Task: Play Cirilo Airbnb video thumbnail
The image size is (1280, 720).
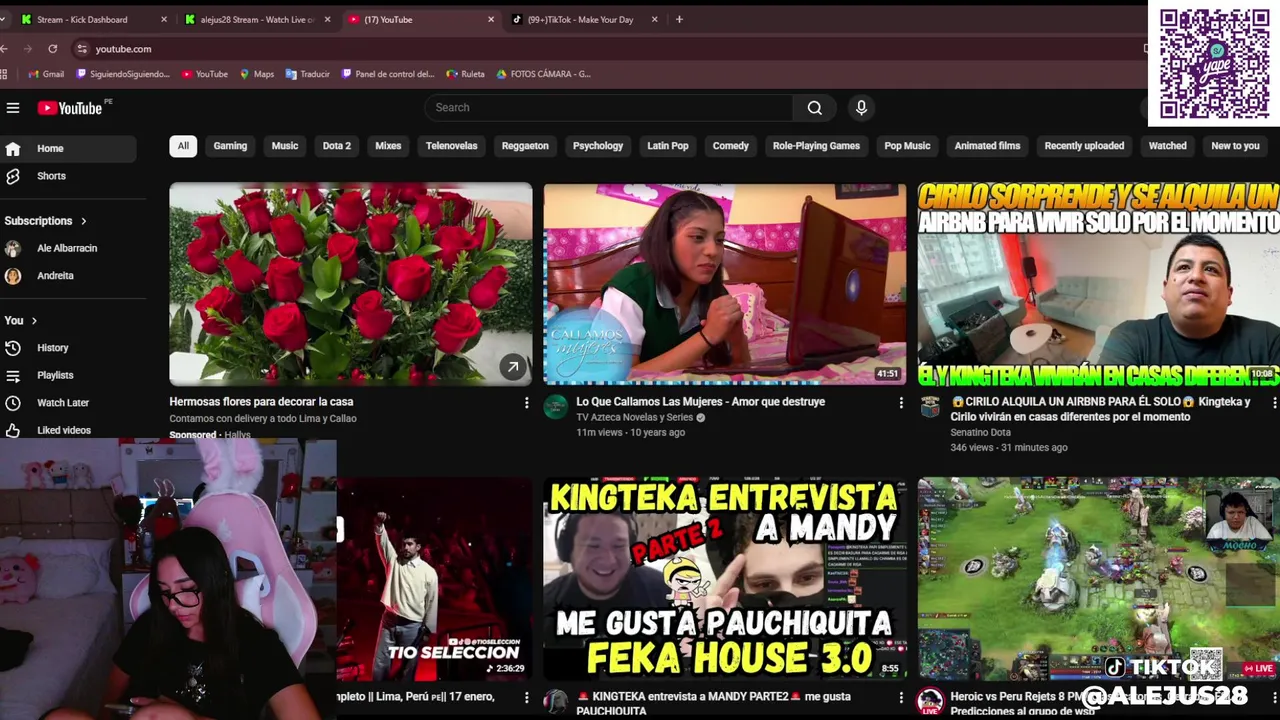Action: point(1099,284)
